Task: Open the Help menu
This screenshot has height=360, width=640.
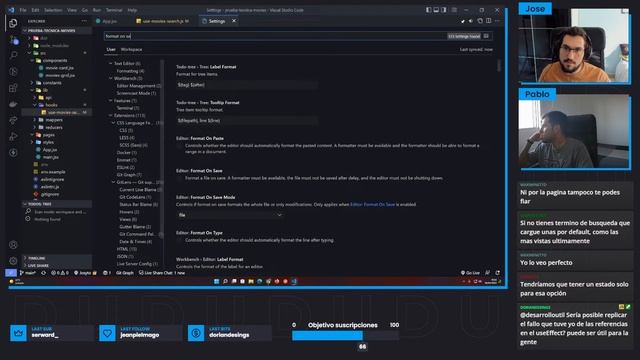Action: [132, 10]
